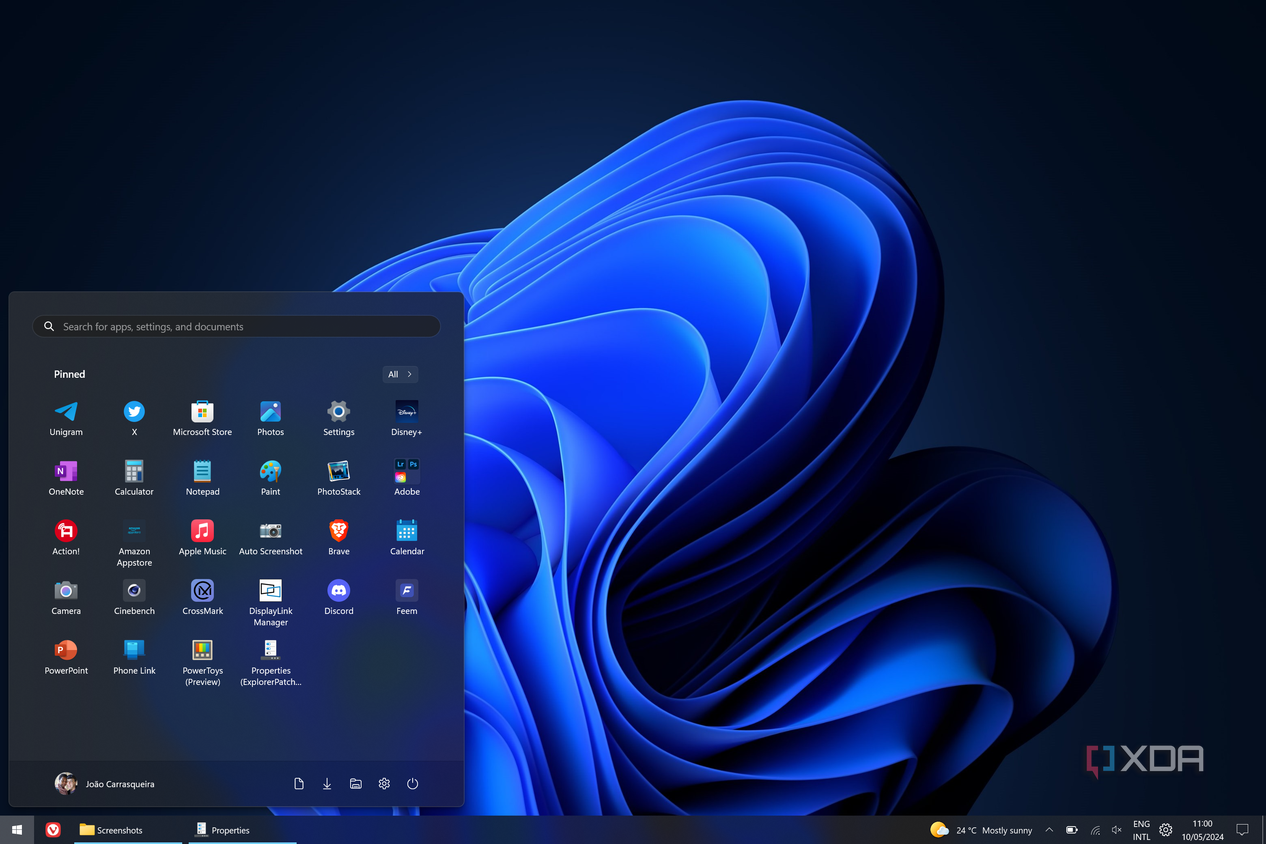Expand hidden system tray icons chevron
This screenshot has height=844, width=1266.
pos(1049,830)
